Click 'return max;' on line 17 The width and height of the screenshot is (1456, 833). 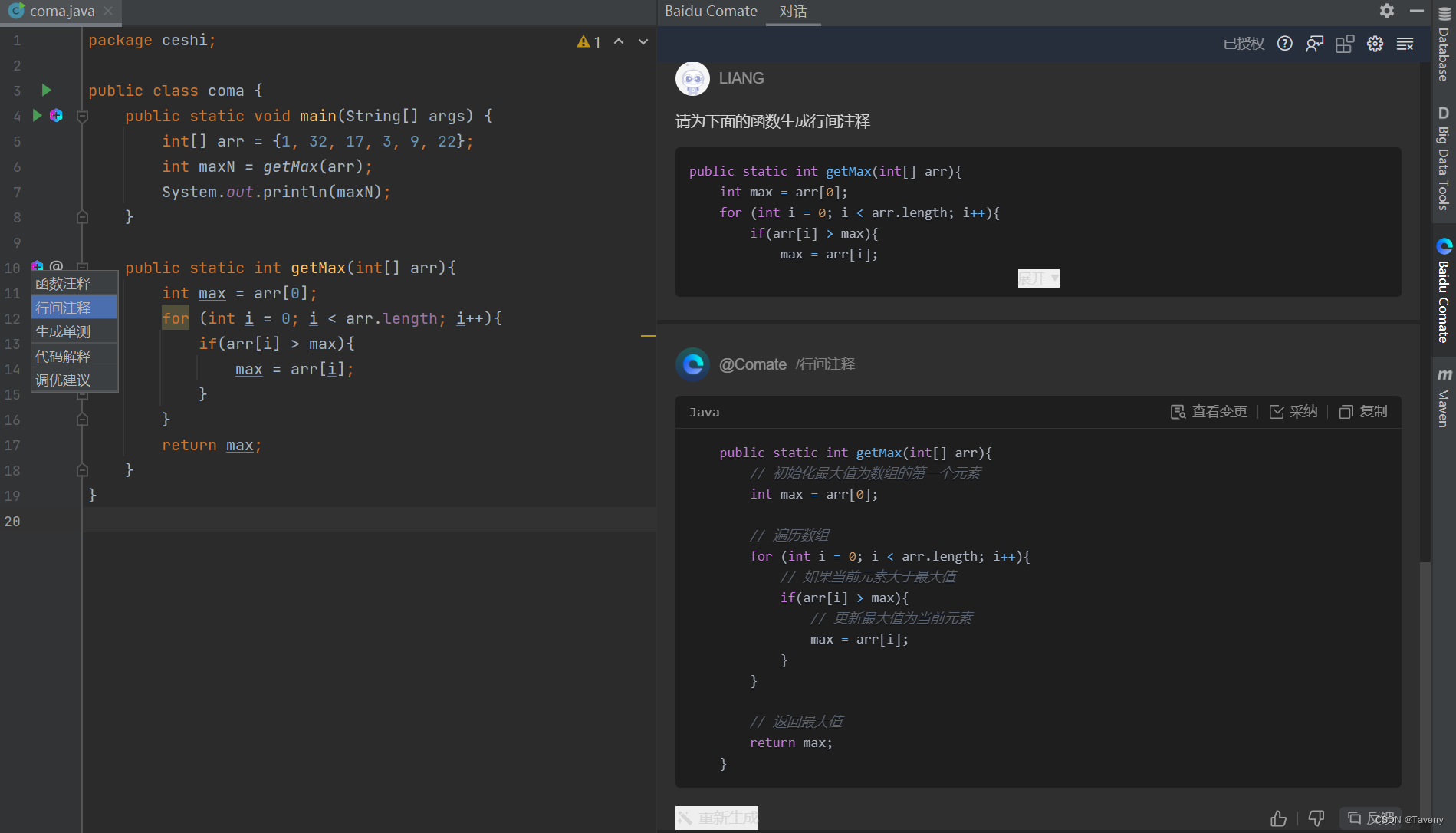click(212, 445)
